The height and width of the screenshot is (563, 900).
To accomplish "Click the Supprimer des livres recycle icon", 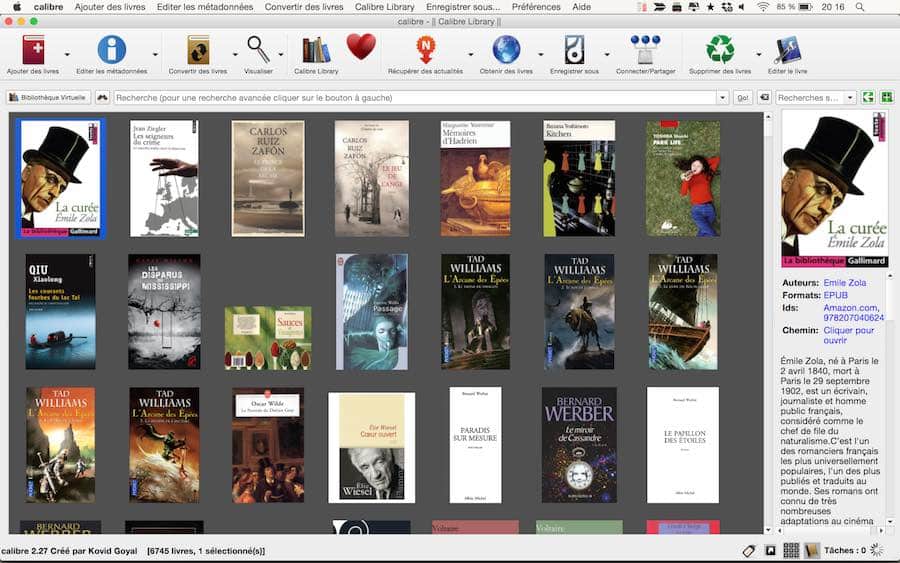I will (720, 49).
